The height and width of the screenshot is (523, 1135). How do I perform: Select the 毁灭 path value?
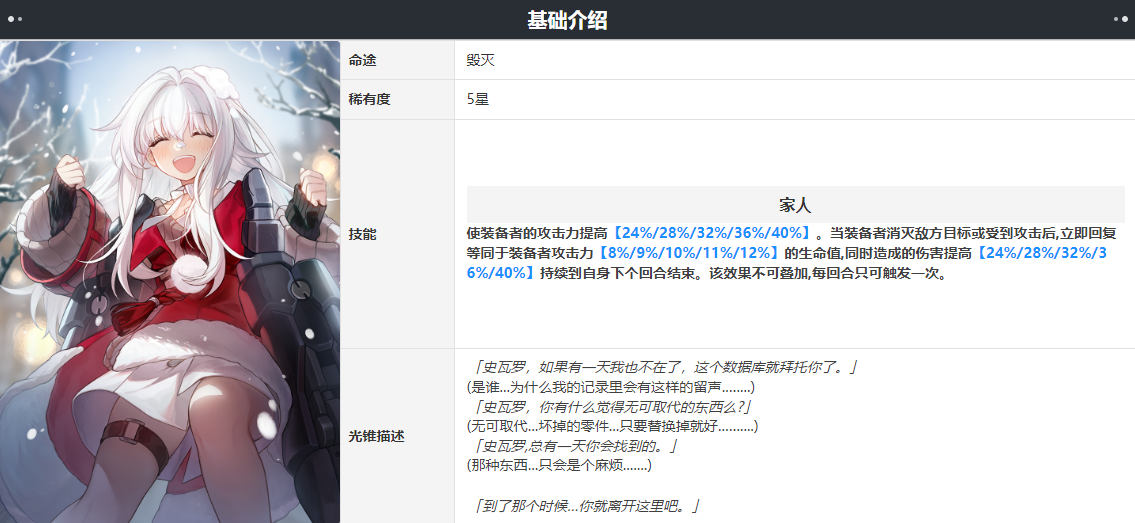click(481, 60)
